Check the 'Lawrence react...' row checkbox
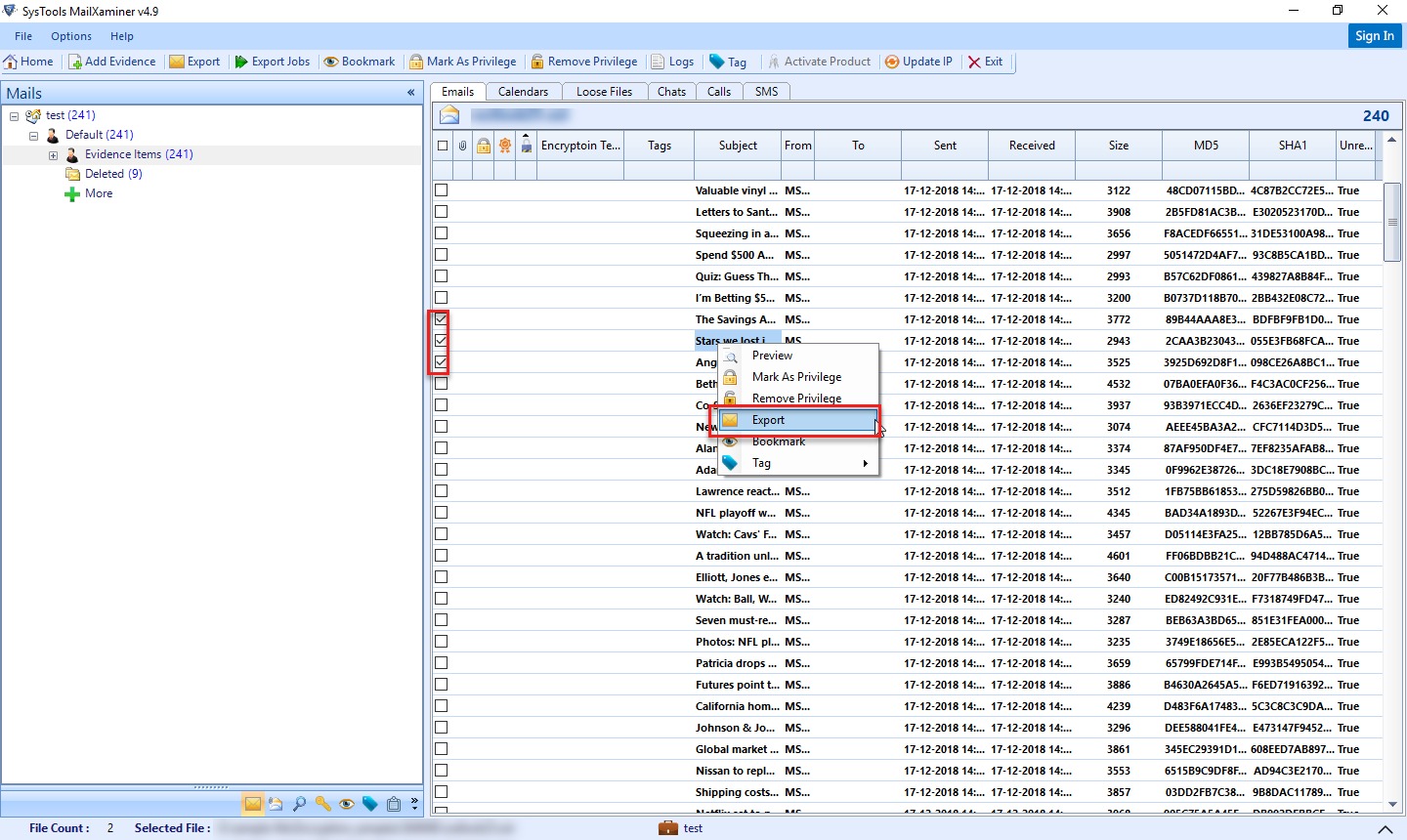Image resolution: width=1407 pixels, height=840 pixels. (442, 491)
